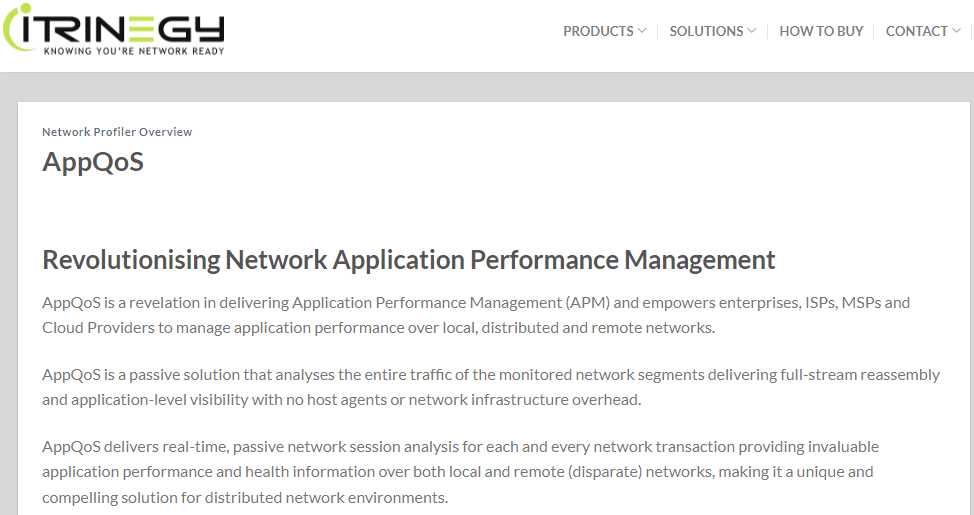Open the PRODUCTS menu
Viewport: 974px width, 515px height.
(598, 31)
